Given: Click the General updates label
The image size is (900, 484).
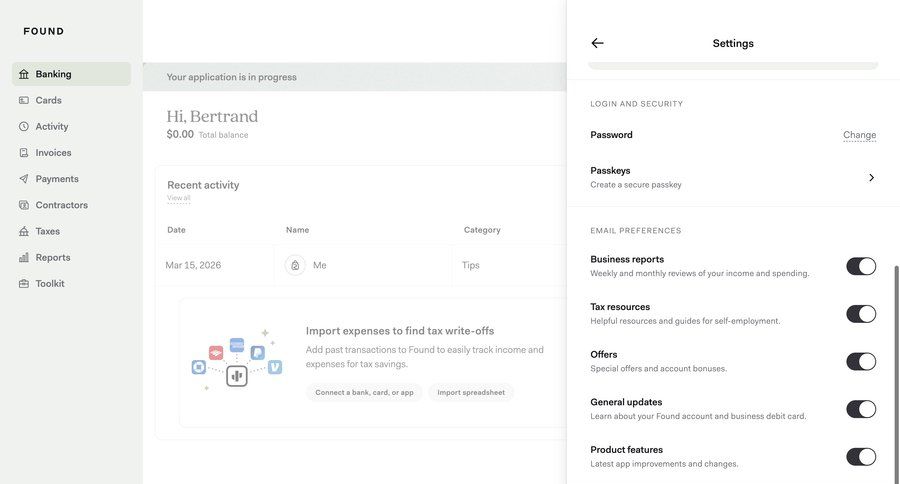Looking at the screenshot, I should click(x=626, y=402).
